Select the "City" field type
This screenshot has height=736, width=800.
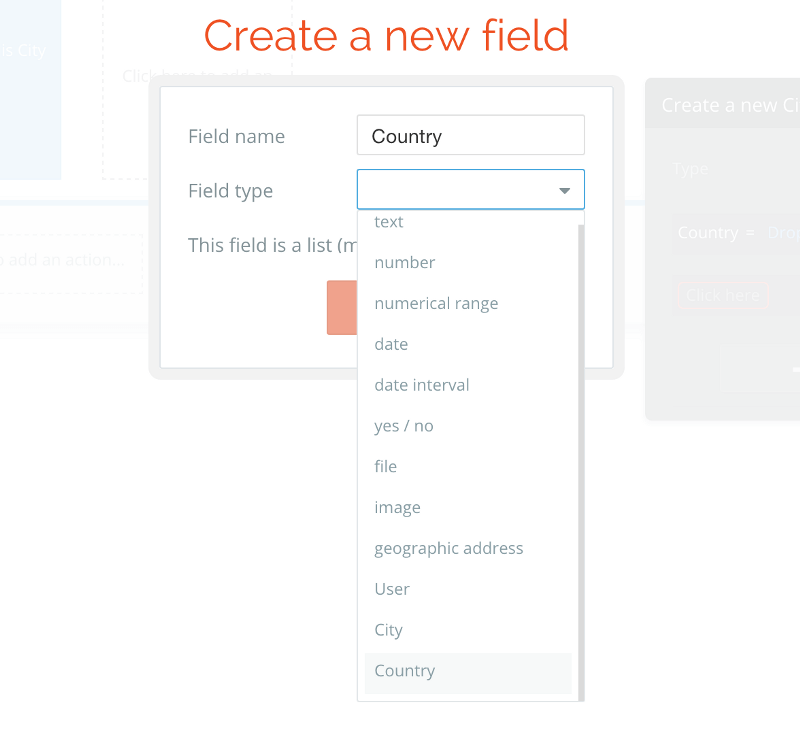coord(388,630)
